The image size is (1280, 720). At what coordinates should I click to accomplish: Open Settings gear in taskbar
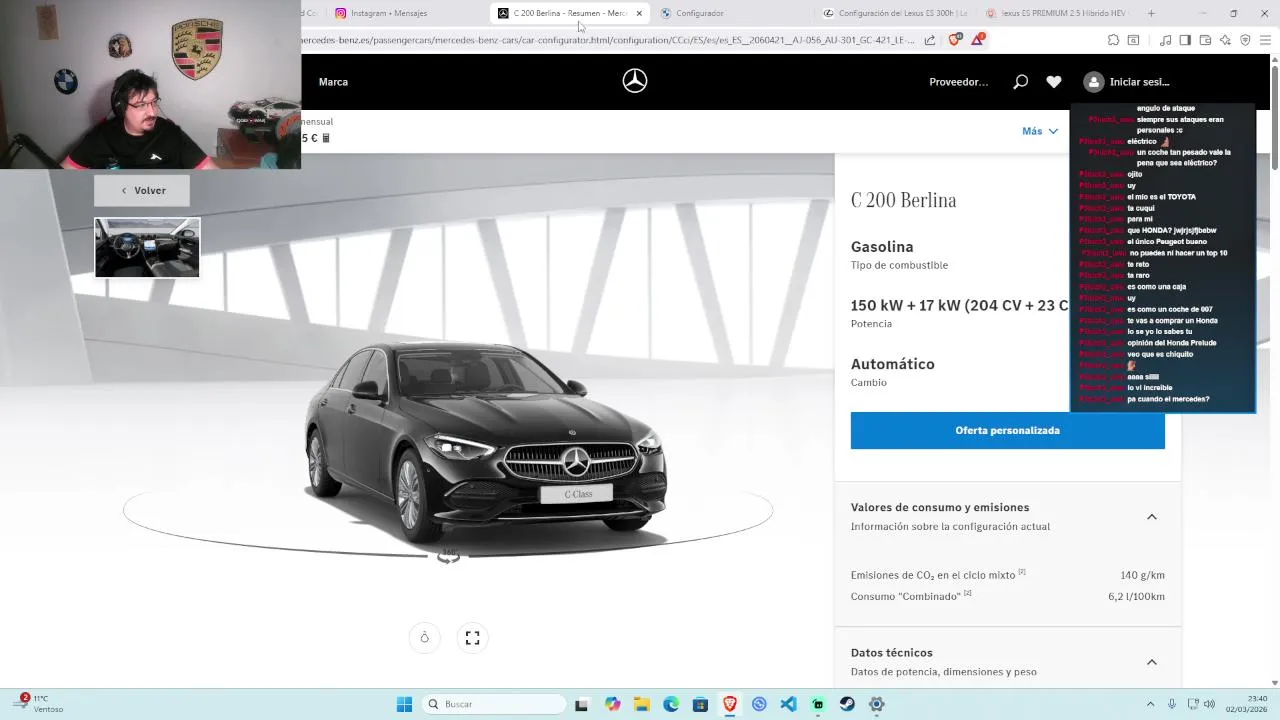pyautogui.click(x=876, y=704)
